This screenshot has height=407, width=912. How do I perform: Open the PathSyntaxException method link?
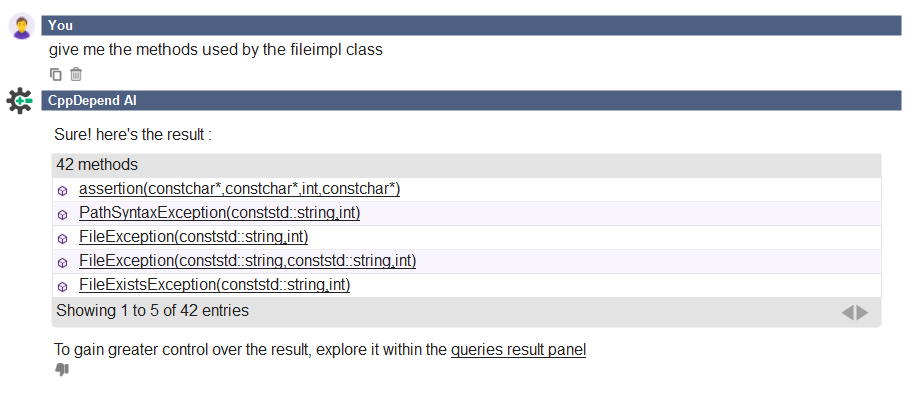[220, 213]
